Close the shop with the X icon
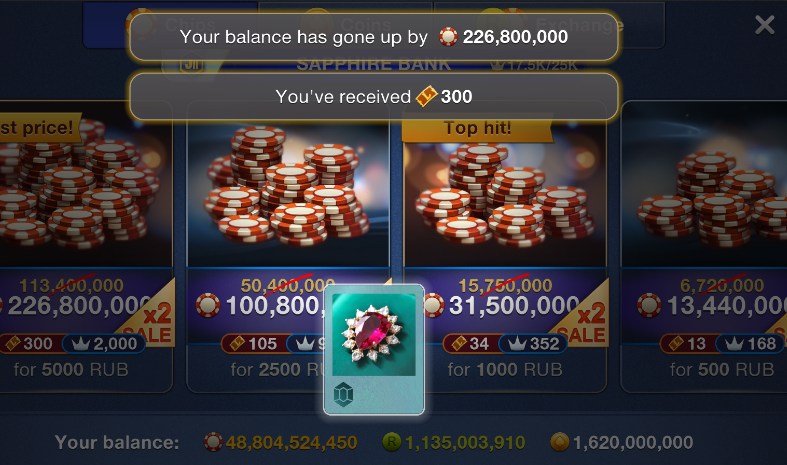Viewport: 787px width, 465px height. [764, 24]
